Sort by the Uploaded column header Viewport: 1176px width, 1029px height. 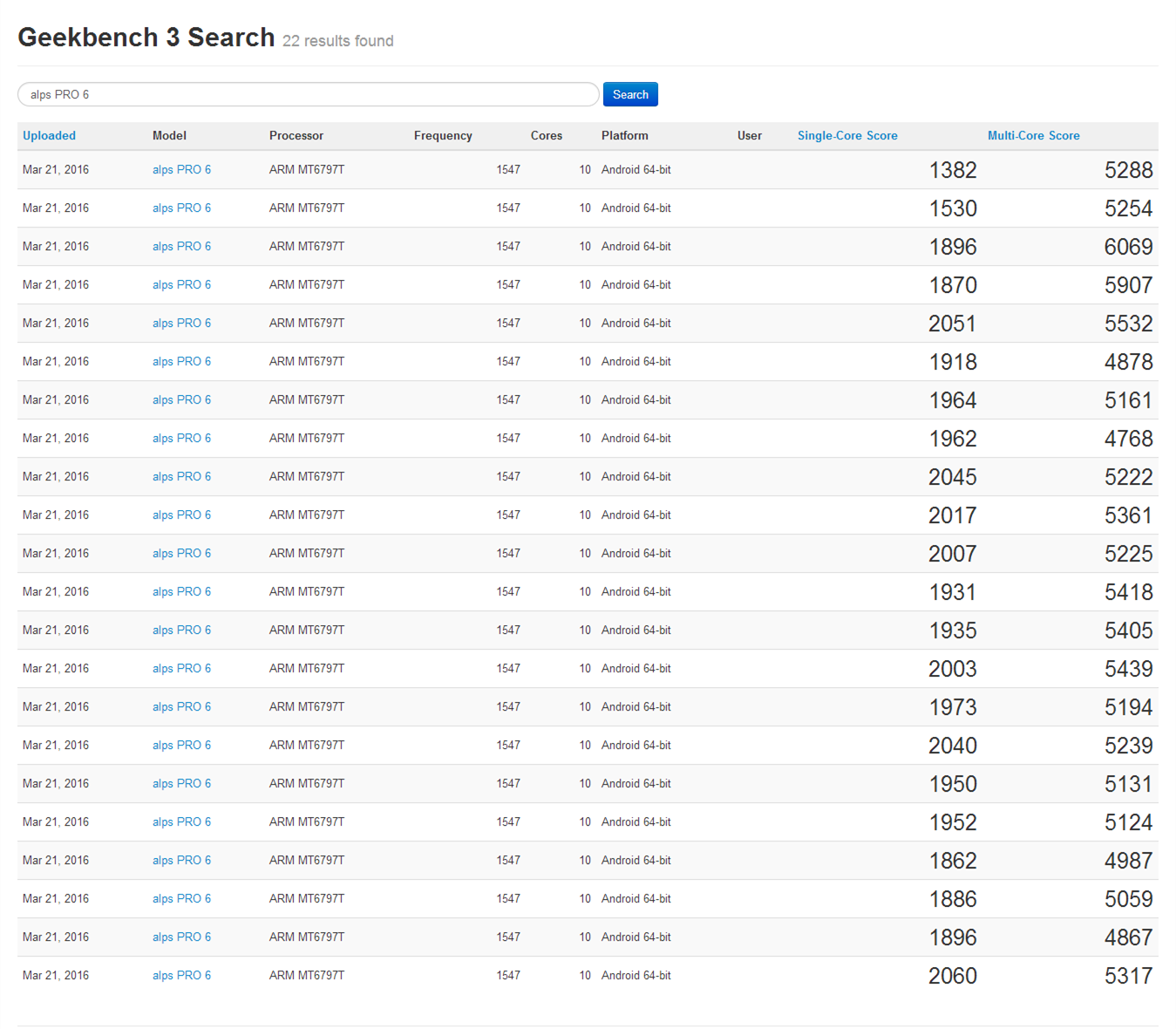49,135
